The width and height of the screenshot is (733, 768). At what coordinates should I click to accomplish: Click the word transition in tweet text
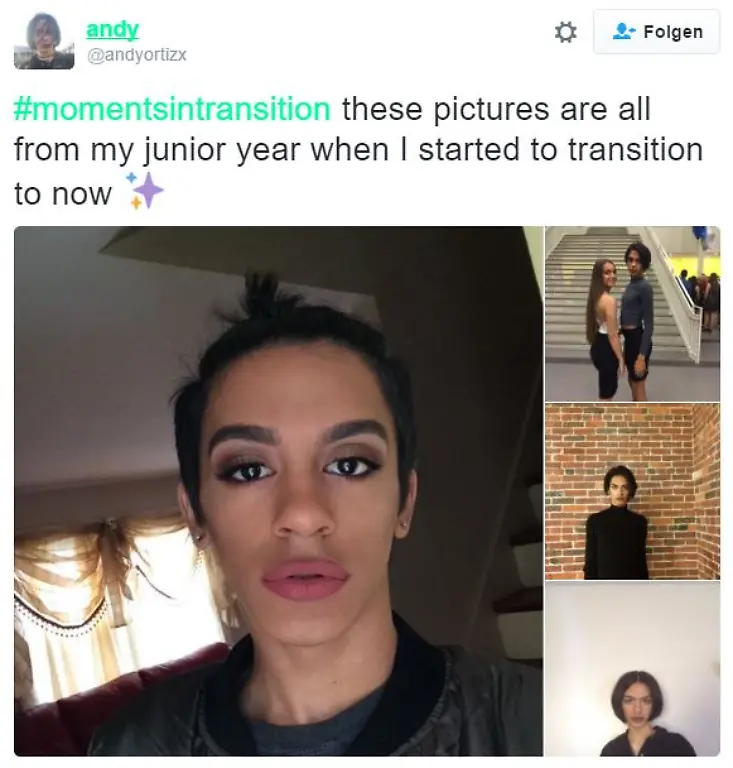click(636, 150)
